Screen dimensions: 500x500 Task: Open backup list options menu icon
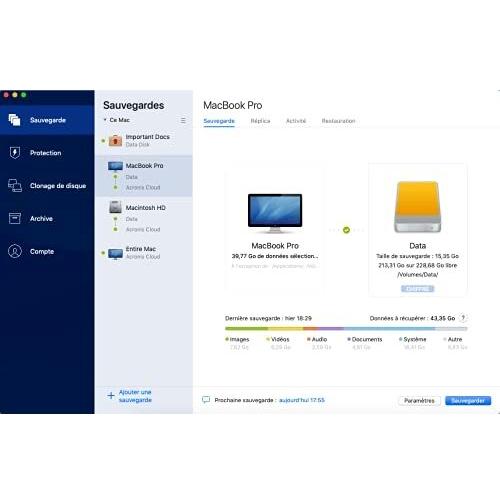coord(183,120)
